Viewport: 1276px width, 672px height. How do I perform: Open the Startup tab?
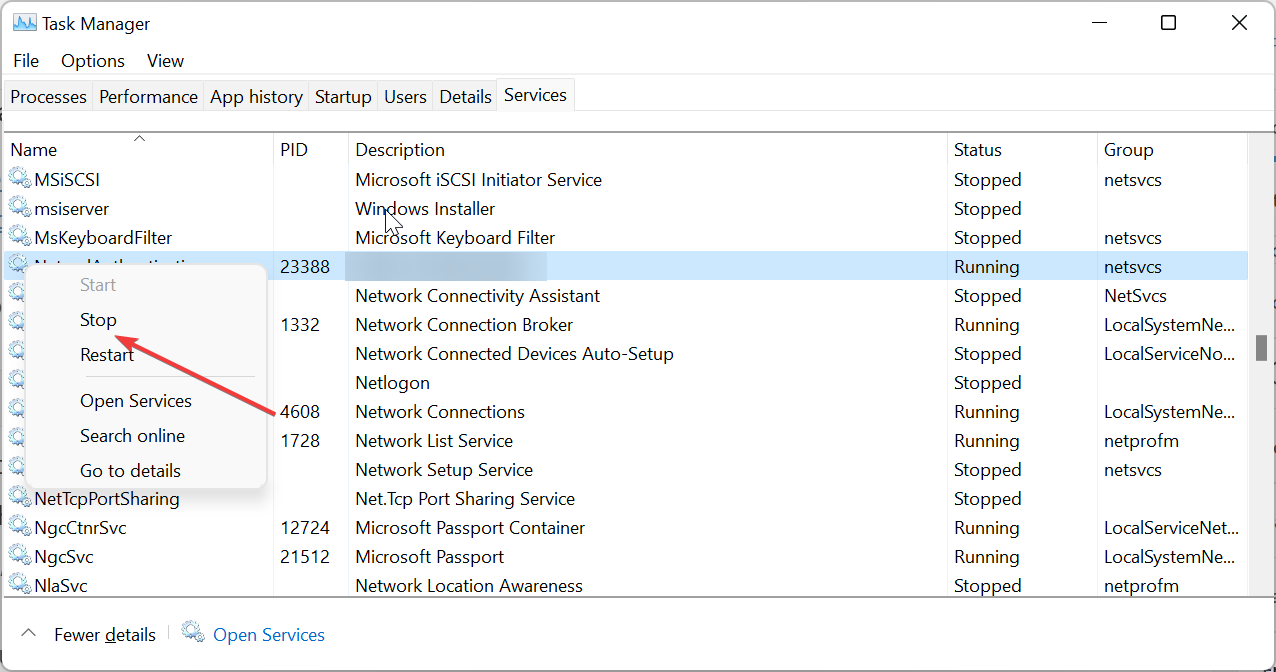[x=343, y=97]
